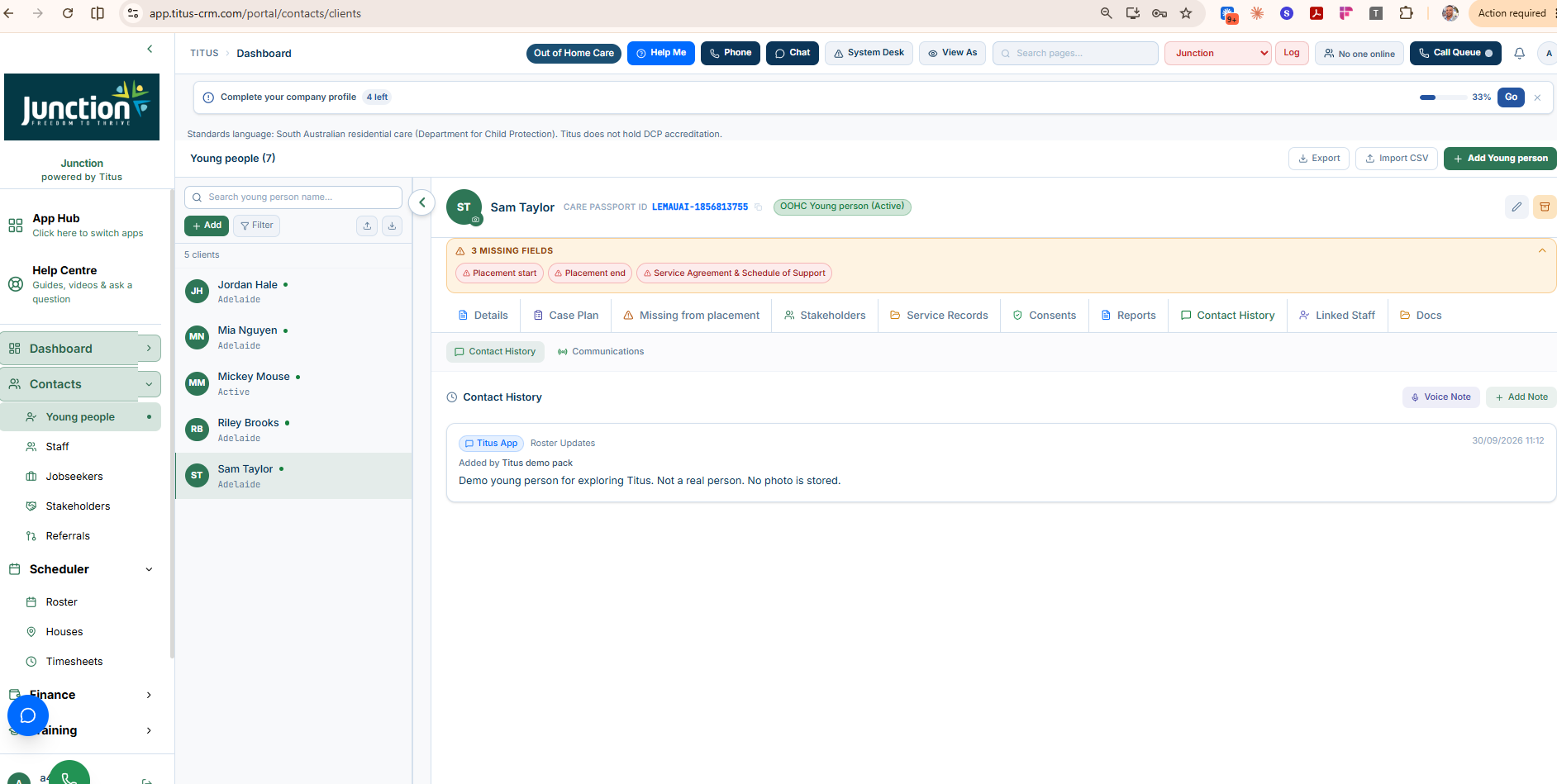Screen dimensions: 1557x784
Task: Dismiss the company profile banner
Action: [x=1537, y=97]
